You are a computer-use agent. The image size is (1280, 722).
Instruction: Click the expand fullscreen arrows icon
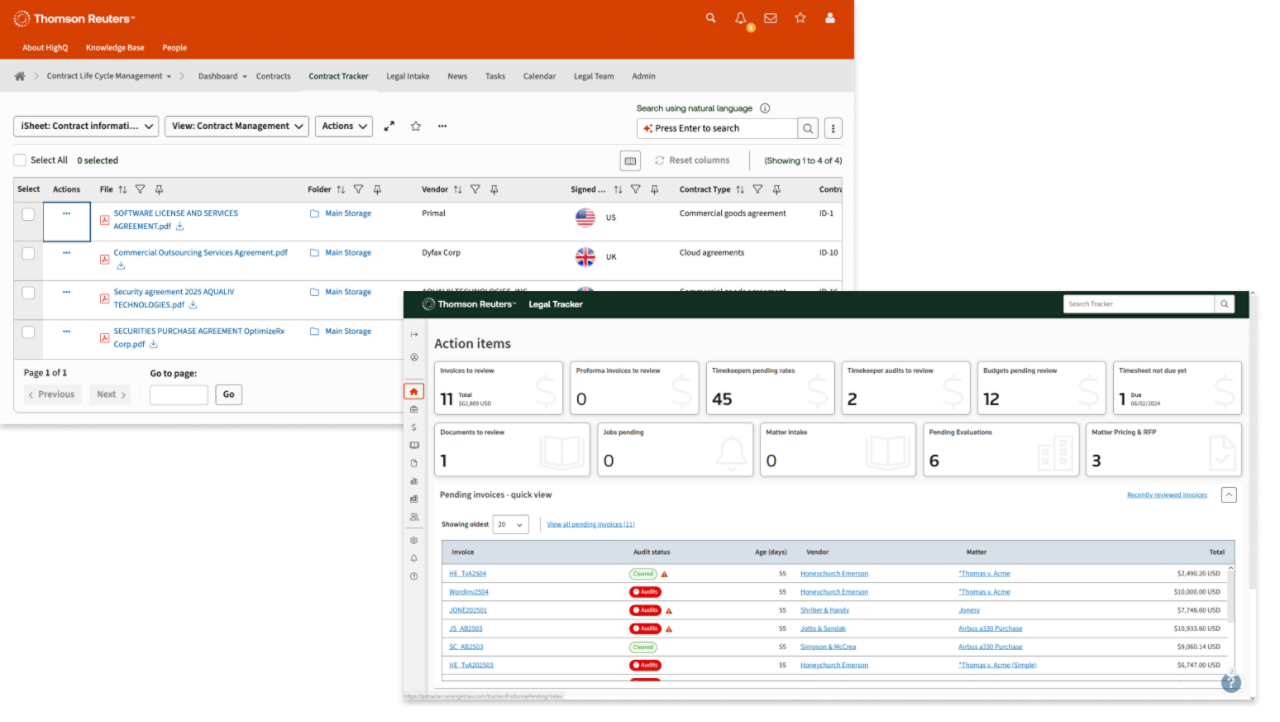(389, 126)
